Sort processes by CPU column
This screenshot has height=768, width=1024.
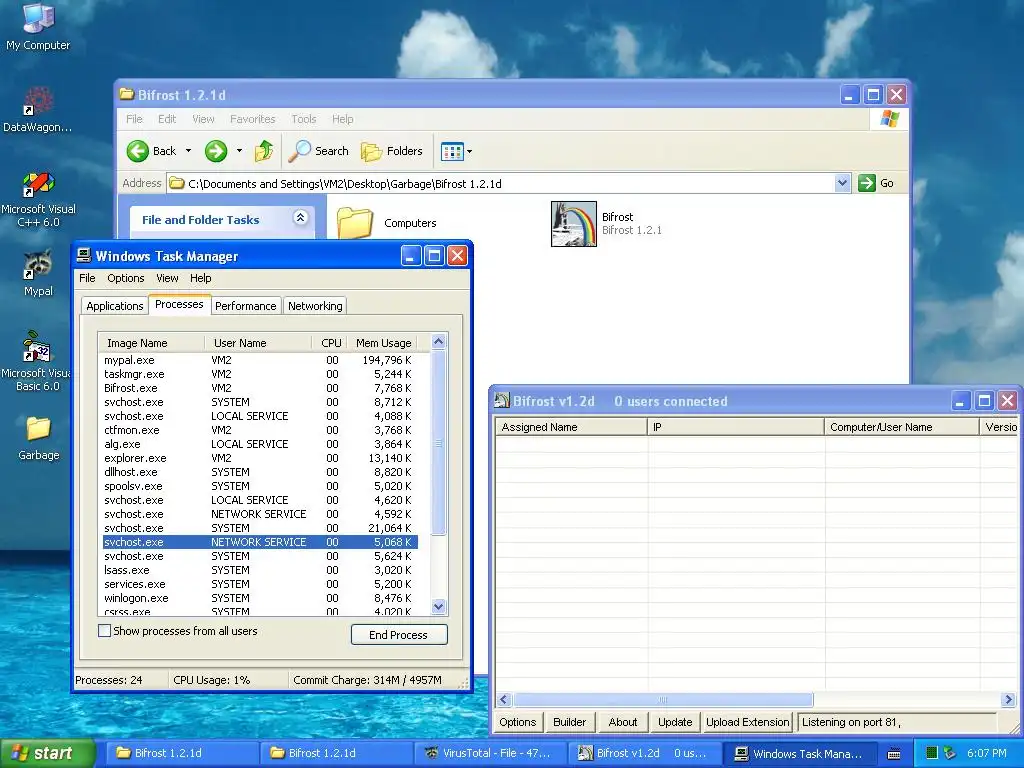tap(330, 343)
